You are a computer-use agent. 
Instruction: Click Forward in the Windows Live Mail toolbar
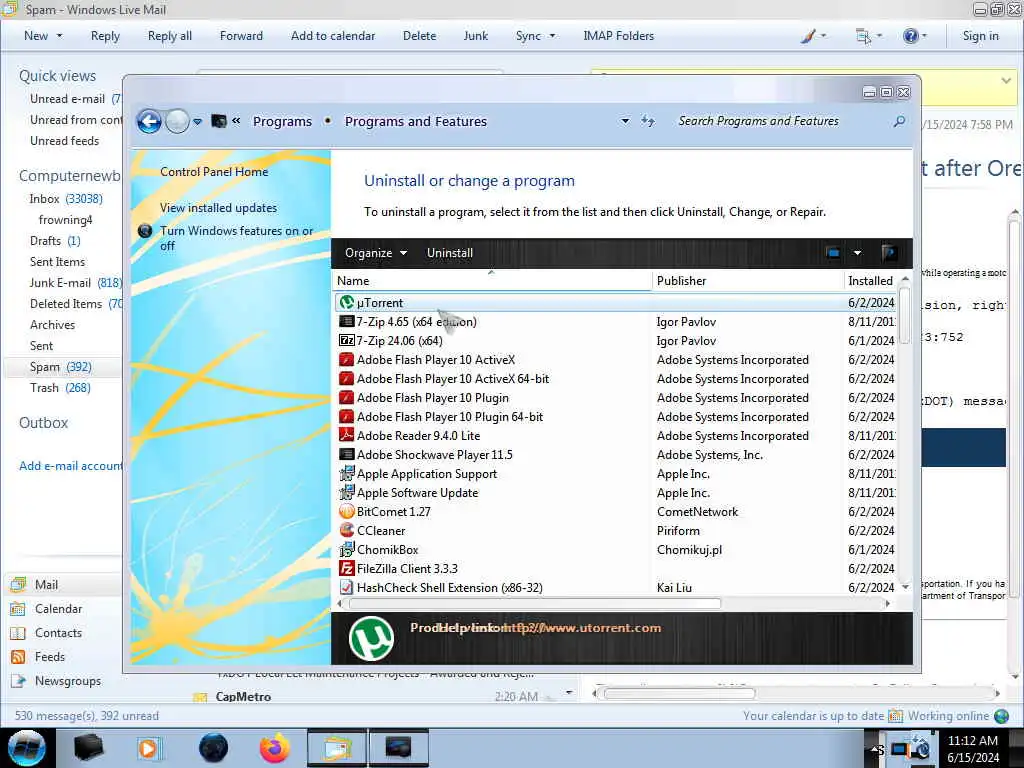[241, 36]
